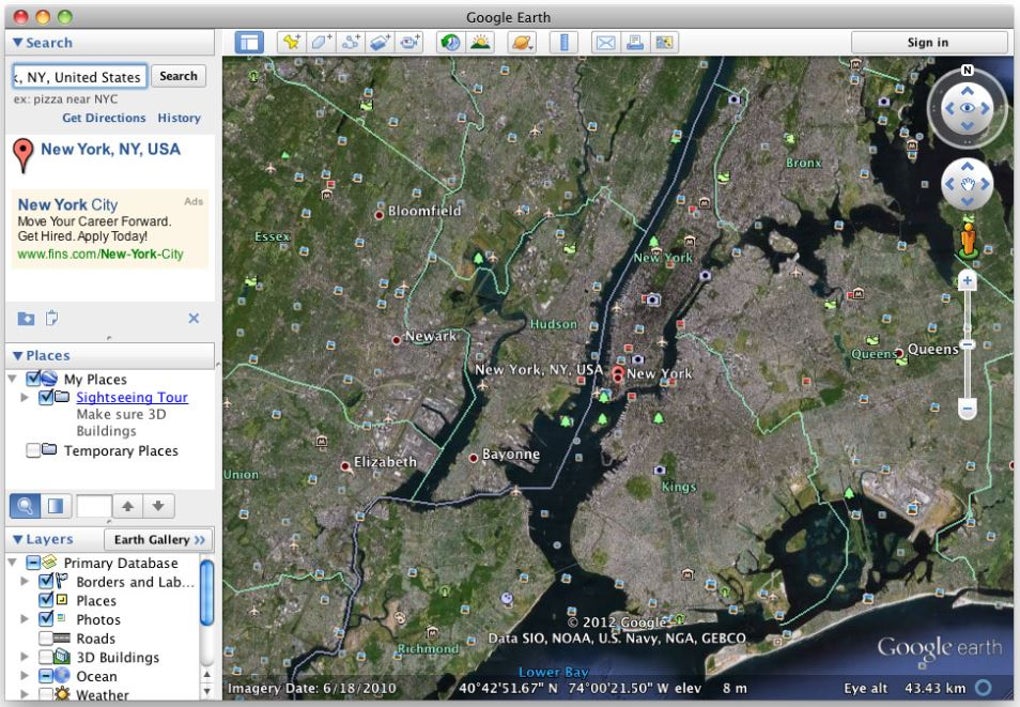1020x707 pixels.
Task: Expand Sightseeing Tour folder
Action: point(25,397)
